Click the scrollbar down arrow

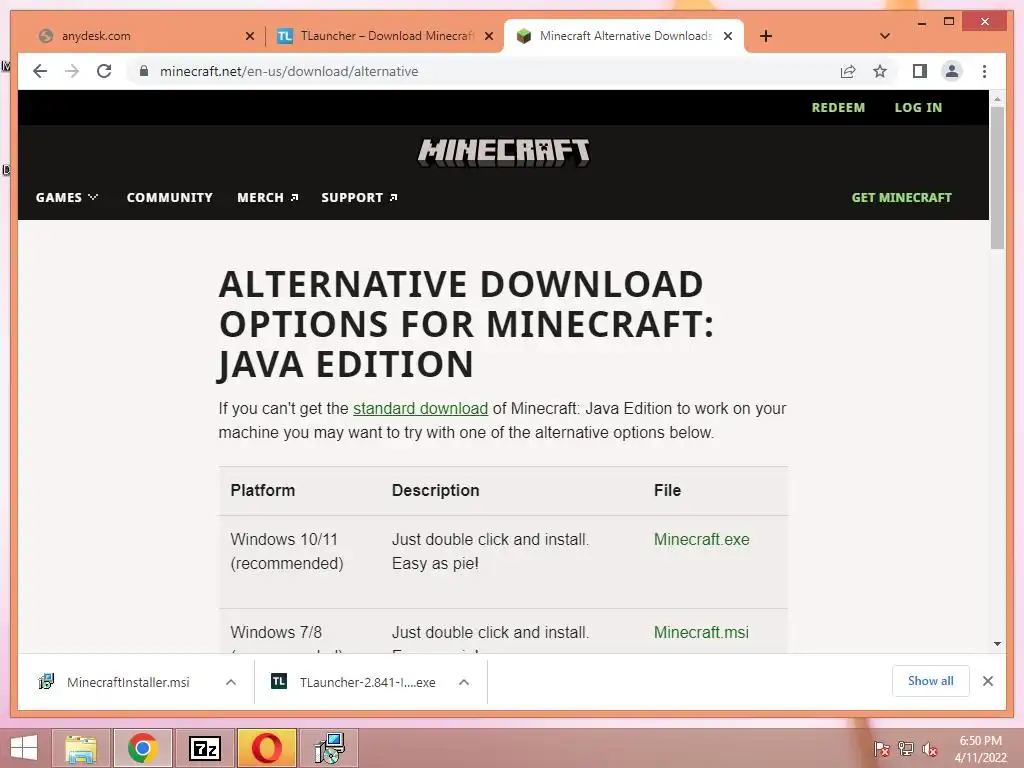click(x=997, y=644)
